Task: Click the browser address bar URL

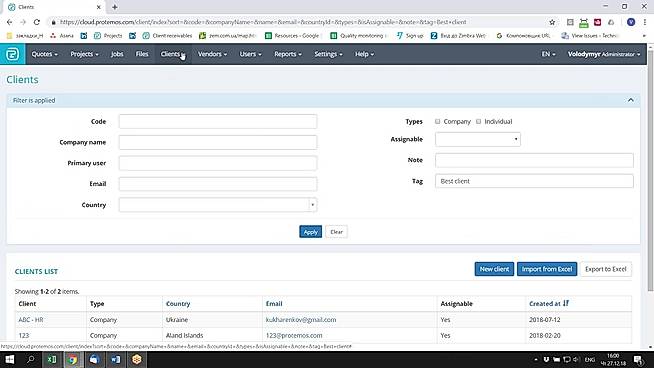Action: coord(263,22)
